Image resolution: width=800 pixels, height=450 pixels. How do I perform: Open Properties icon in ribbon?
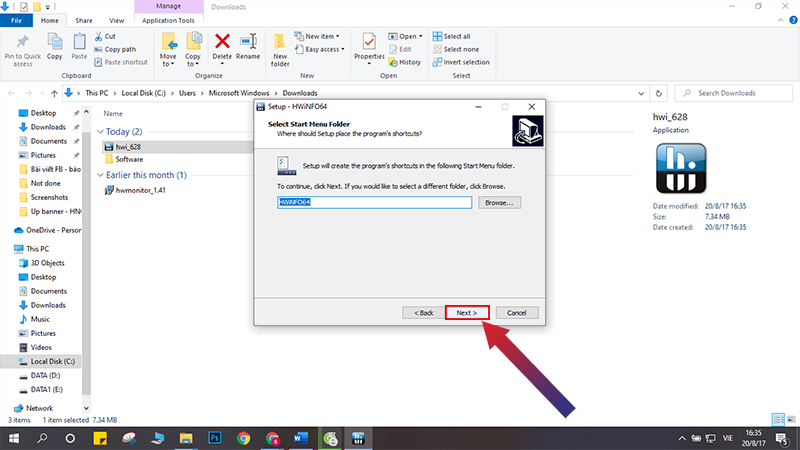pyautogui.click(x=369, y=41)
